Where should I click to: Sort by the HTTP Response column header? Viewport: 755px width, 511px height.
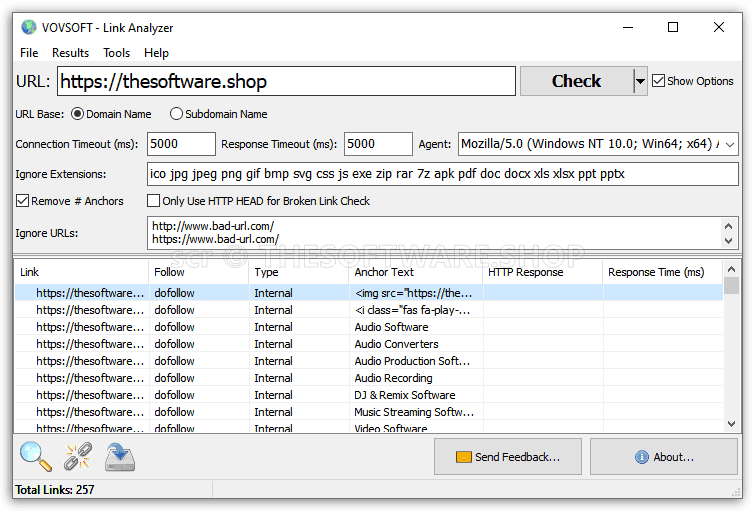(x=543, y=272)
